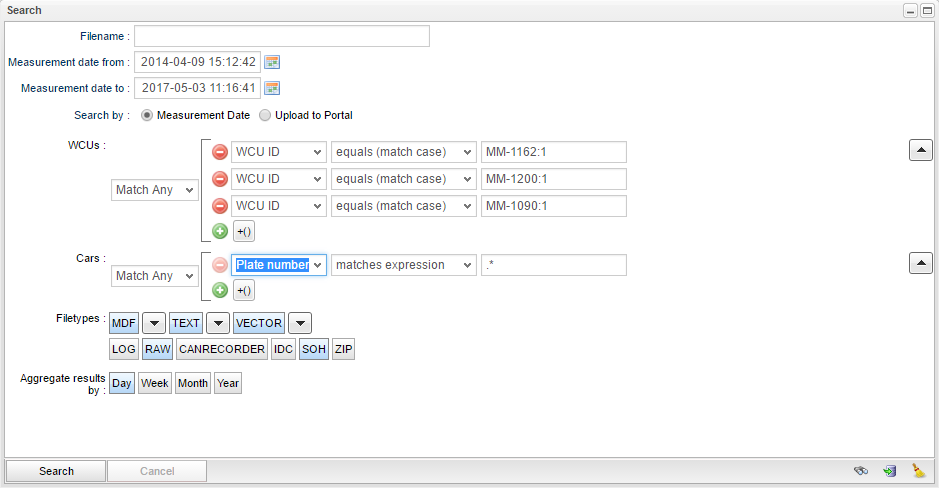Select the Measurement Date radio button
Screen dimensions: 939x488
coord(147,115)
